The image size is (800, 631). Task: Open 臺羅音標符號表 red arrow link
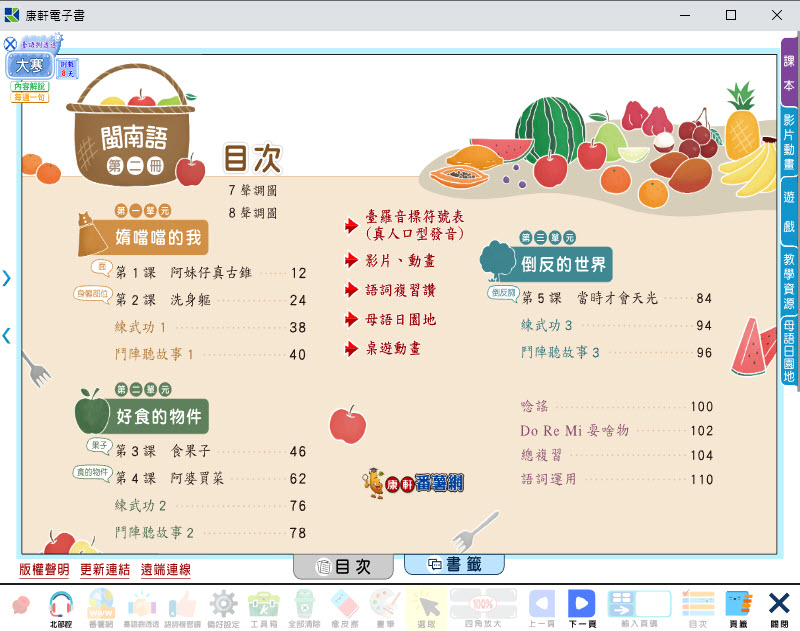tap(405, 225)
